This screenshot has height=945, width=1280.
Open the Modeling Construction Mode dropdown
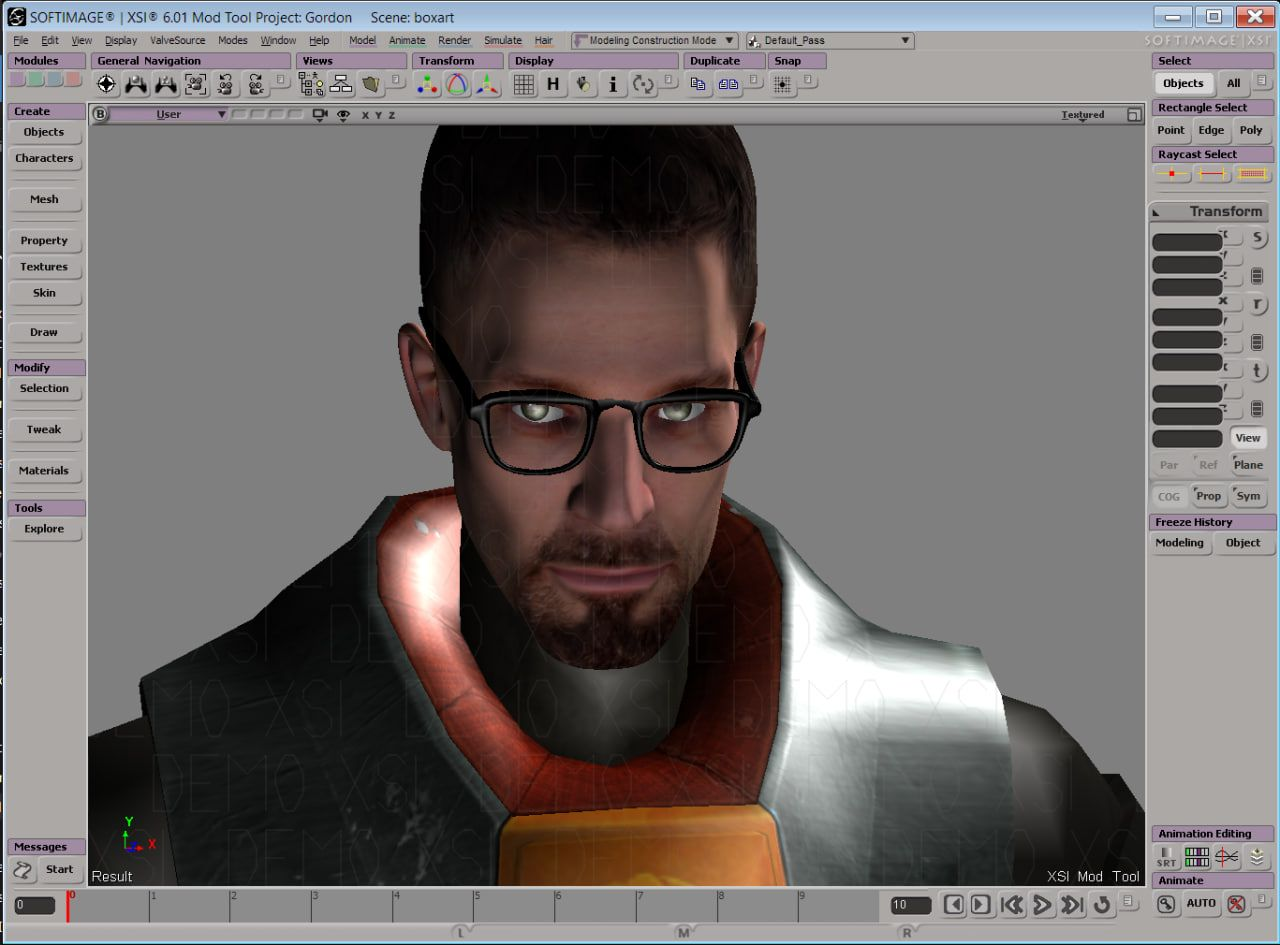click(x=654, y=41)
